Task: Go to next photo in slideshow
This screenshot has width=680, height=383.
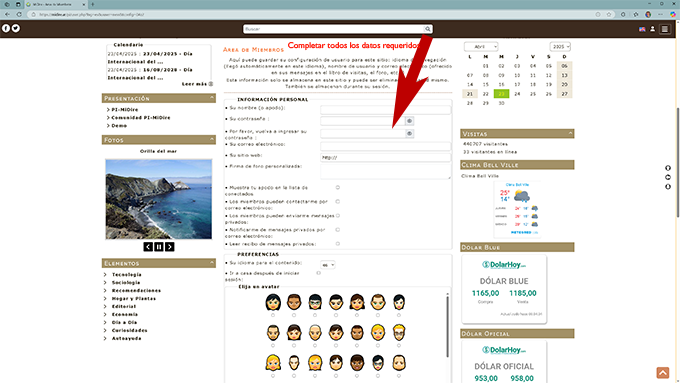Action: pos(170,247)
